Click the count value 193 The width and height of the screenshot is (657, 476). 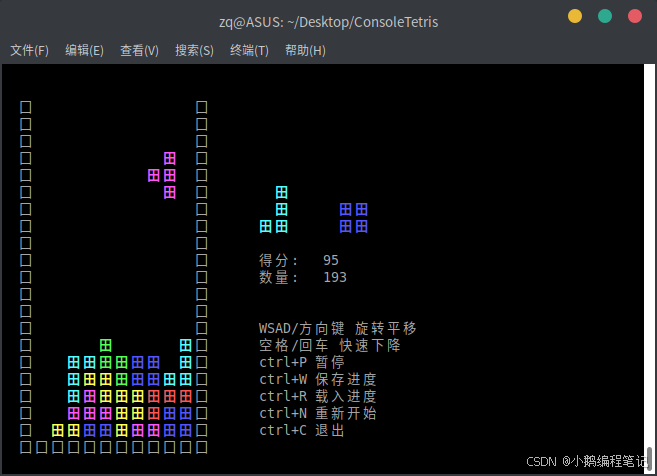pyautogui.click(x=335, y=277)
